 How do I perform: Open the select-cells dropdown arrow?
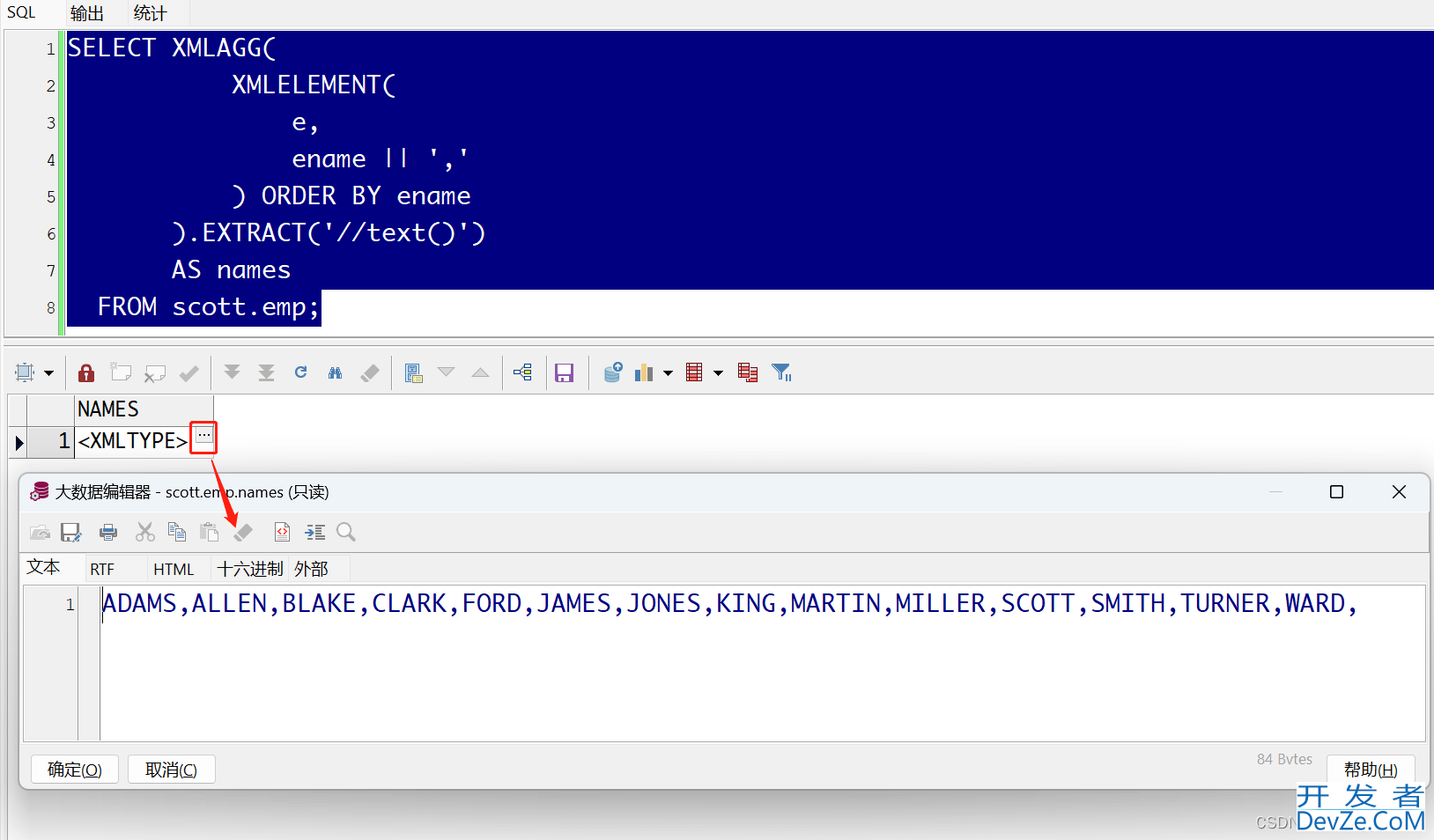[49, 373]
